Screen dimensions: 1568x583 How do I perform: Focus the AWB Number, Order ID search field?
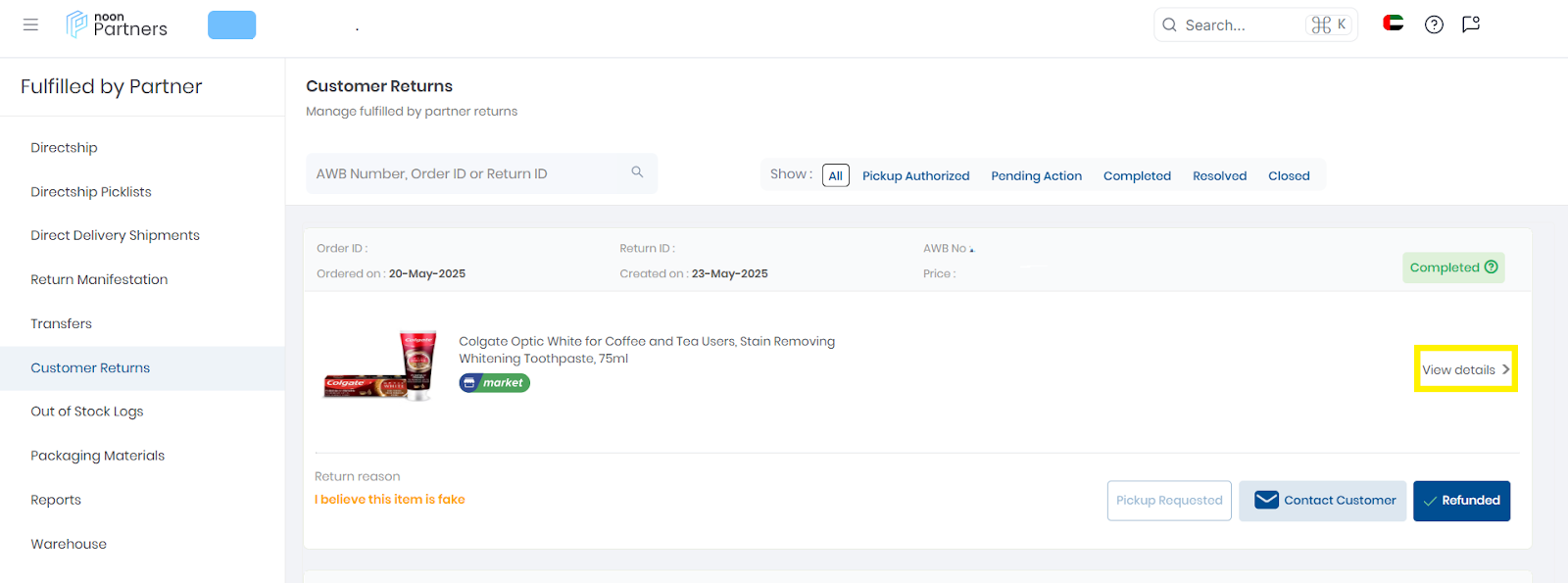481,173
